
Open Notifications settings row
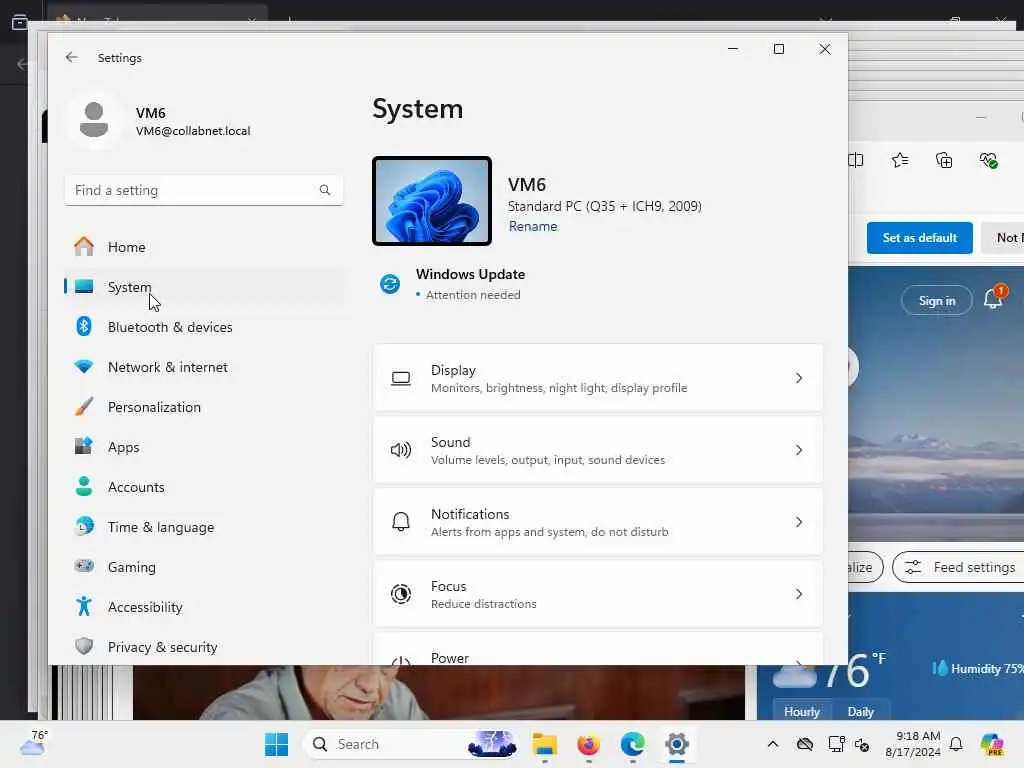(598, 522)
